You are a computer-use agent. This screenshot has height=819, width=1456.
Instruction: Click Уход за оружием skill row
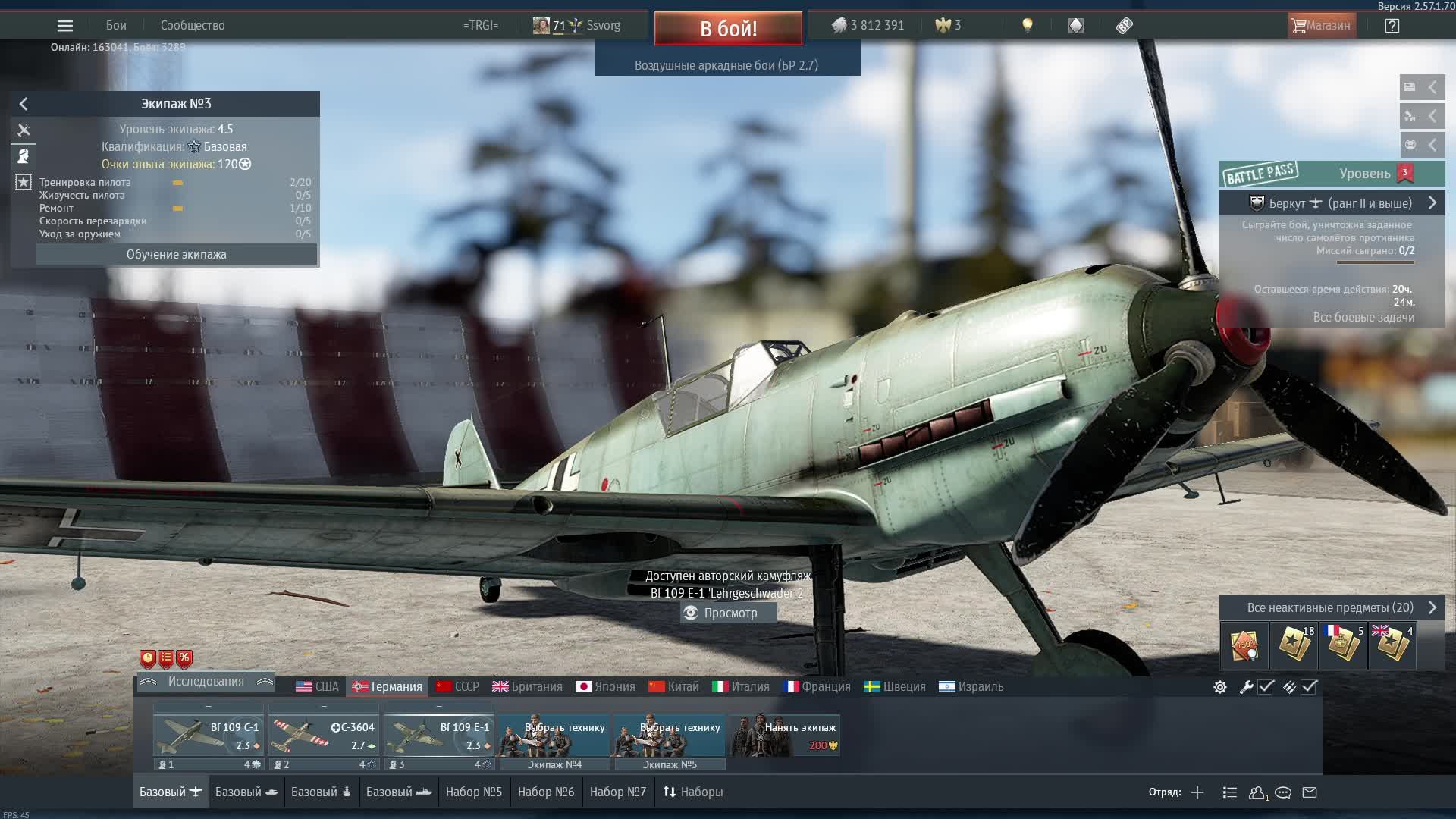coord(175,234)
